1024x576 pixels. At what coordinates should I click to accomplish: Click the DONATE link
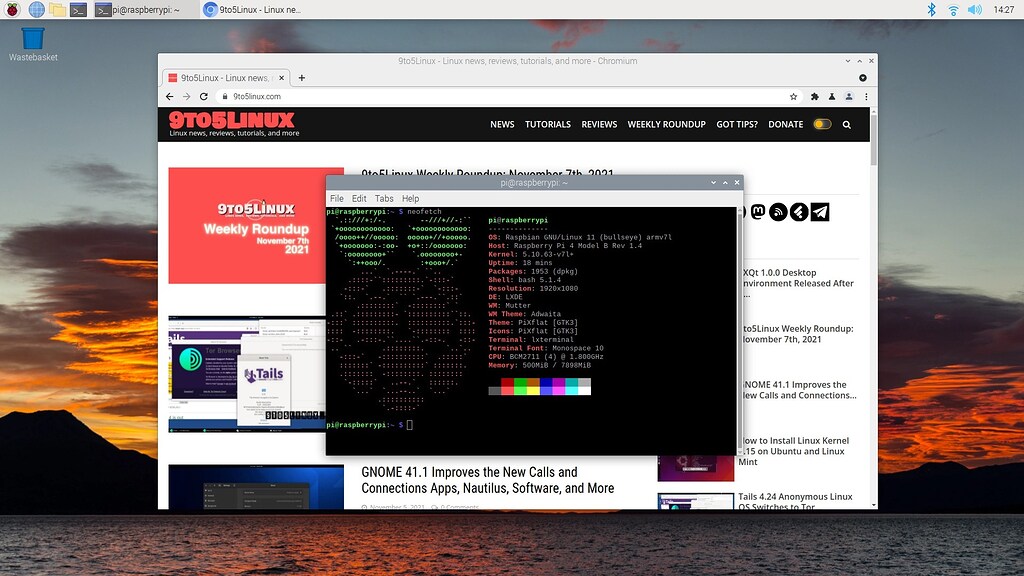coord(786,124)
